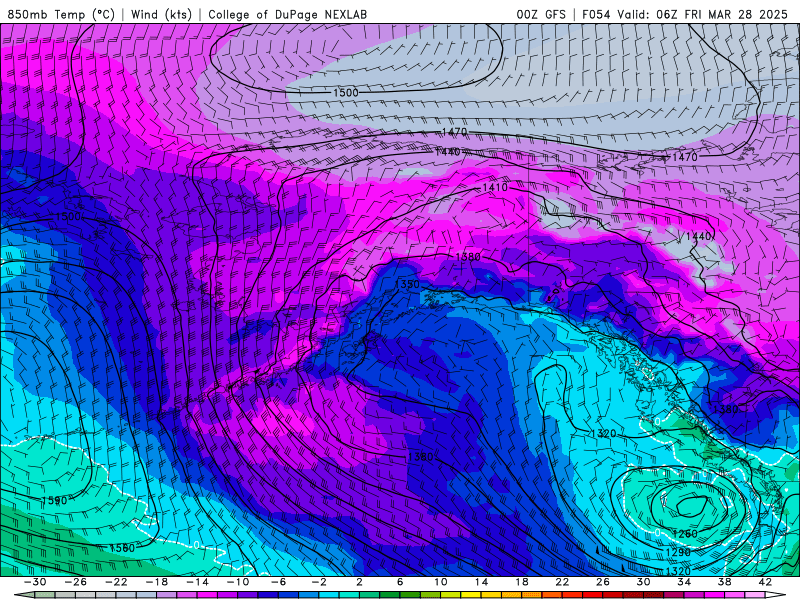Select the 34 degree scale label
Screen dimensions: 800x600
[684, 582]
